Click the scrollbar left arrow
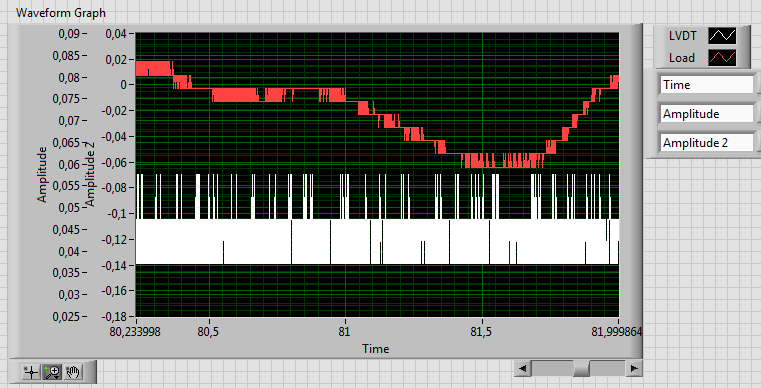The height and width of the screenshot is (388, 761). [x=522, y=369]
